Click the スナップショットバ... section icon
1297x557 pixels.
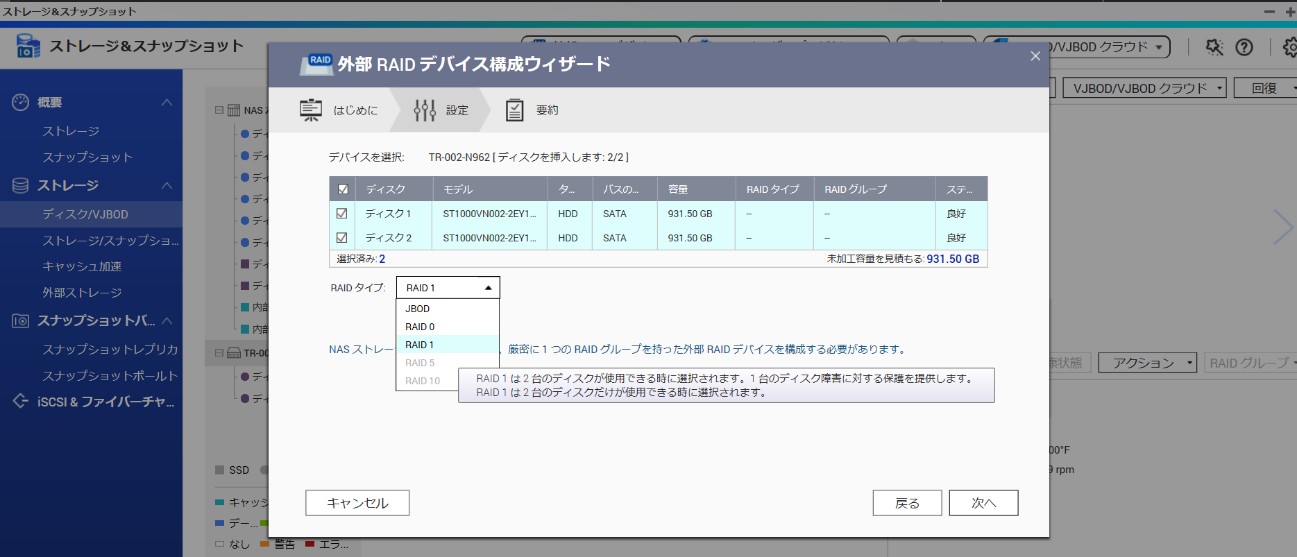[x=21, y=321]
